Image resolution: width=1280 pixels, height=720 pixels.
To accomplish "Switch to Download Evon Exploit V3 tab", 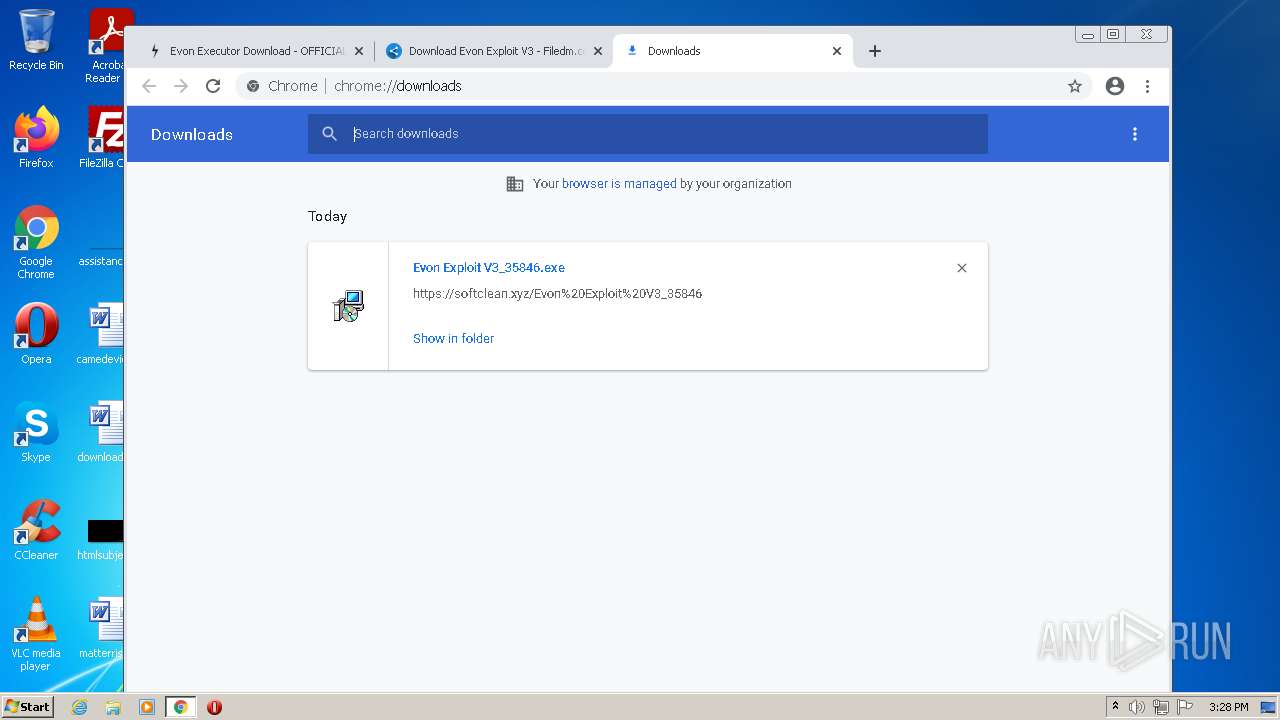I will pos(496,51).
